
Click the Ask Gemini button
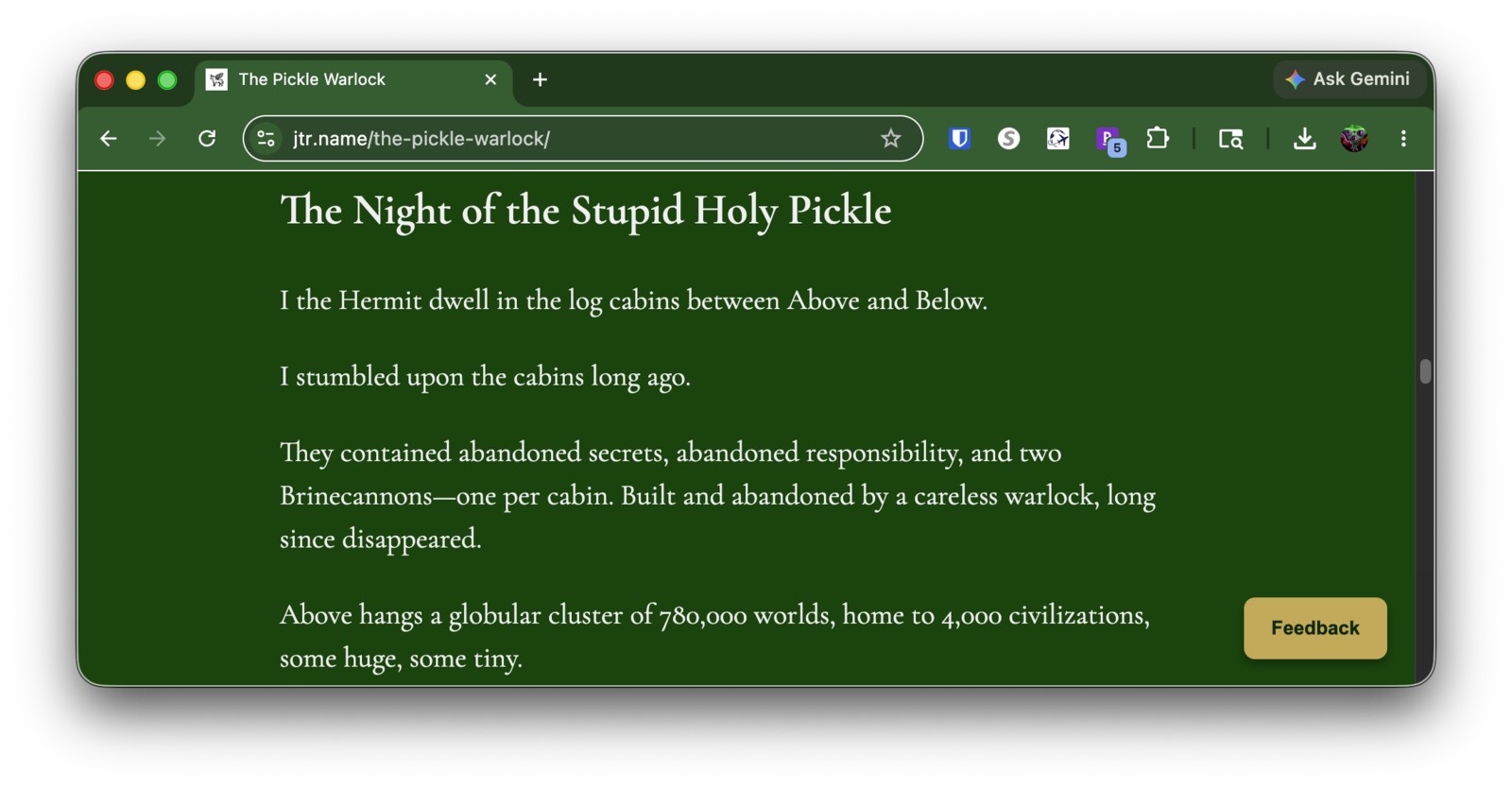1349,79
